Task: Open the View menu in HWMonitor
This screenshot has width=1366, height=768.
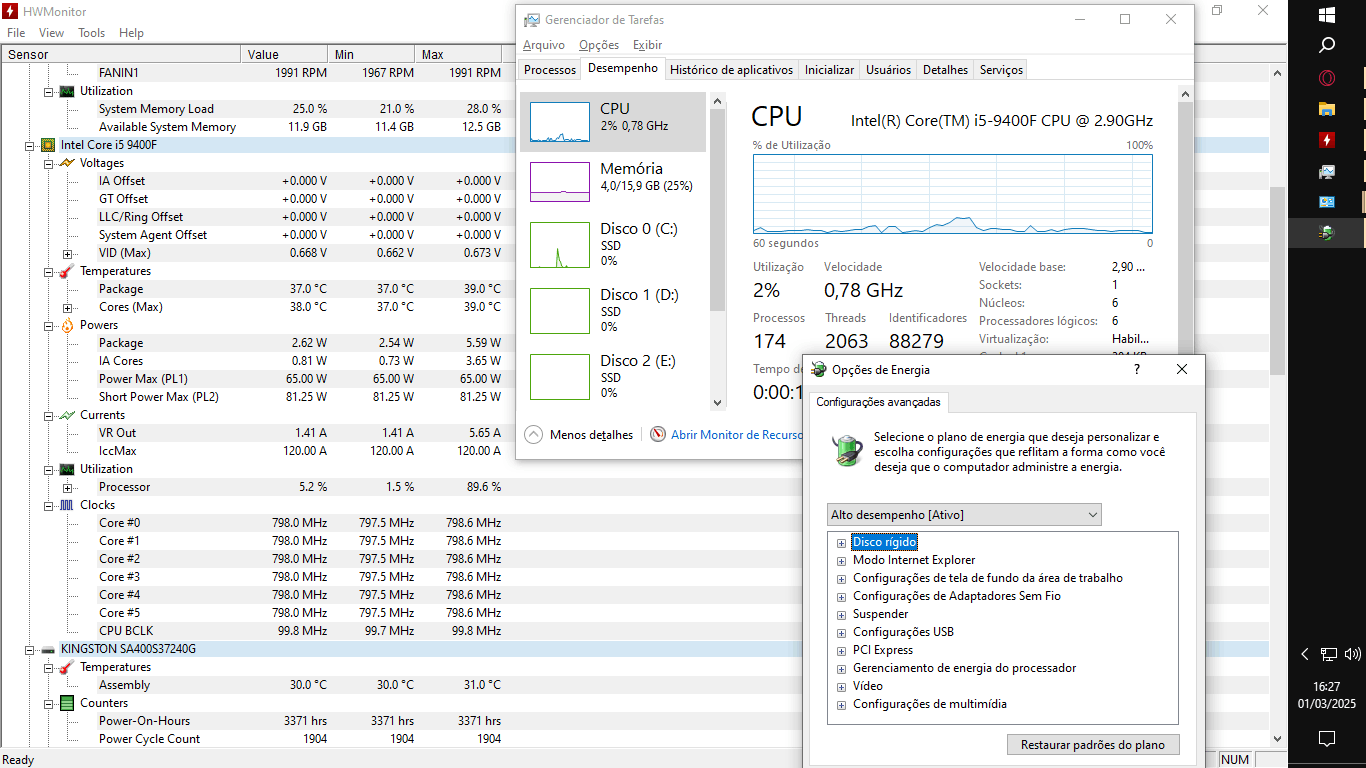Action: click(52, 33)
